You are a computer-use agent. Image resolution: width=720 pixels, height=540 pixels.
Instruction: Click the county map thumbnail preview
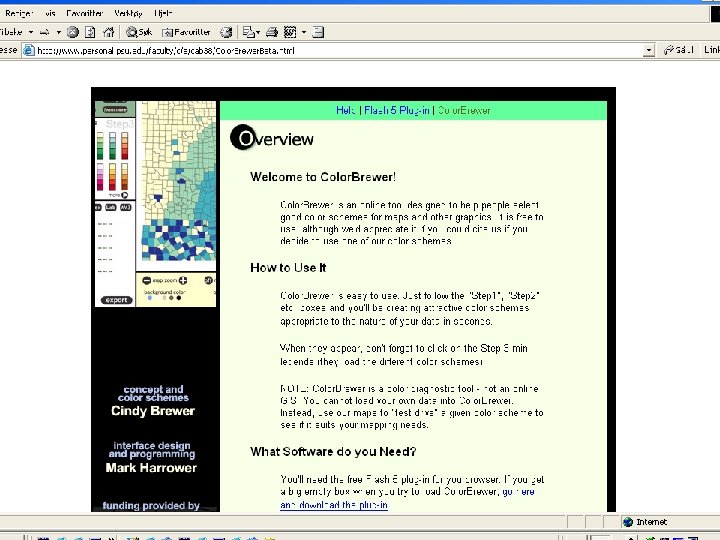[x=178, y=182]
